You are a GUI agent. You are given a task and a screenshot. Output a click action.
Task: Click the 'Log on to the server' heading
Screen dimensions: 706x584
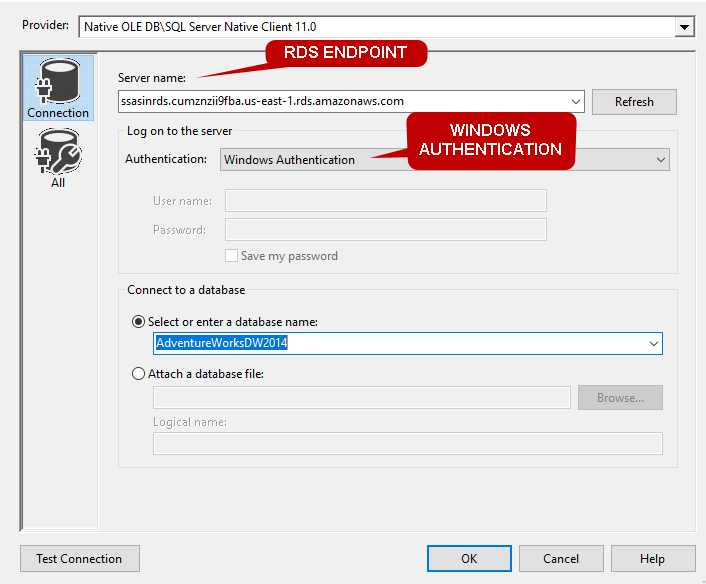179,131
